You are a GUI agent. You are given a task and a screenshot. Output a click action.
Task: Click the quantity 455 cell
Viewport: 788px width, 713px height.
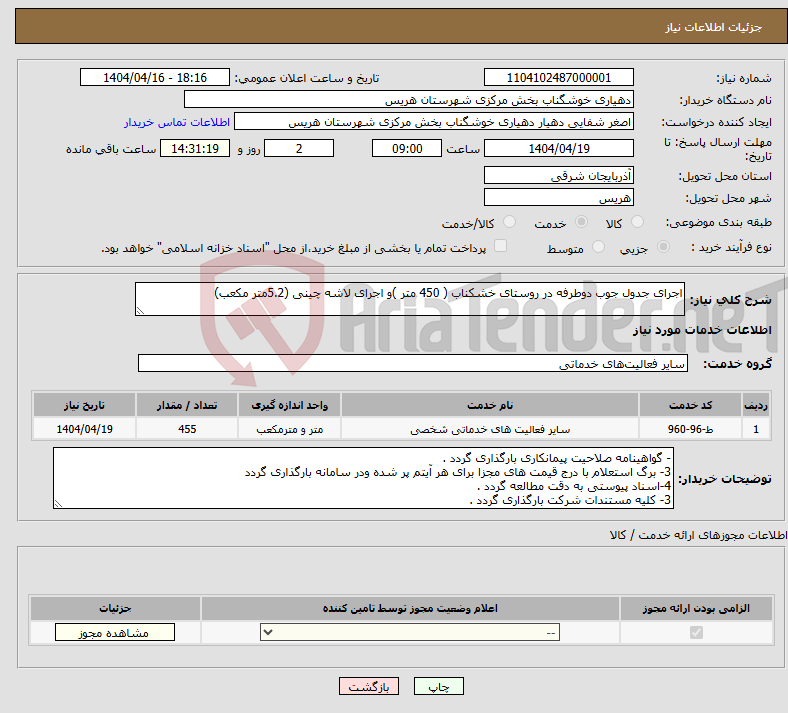(x=187, y=429)
